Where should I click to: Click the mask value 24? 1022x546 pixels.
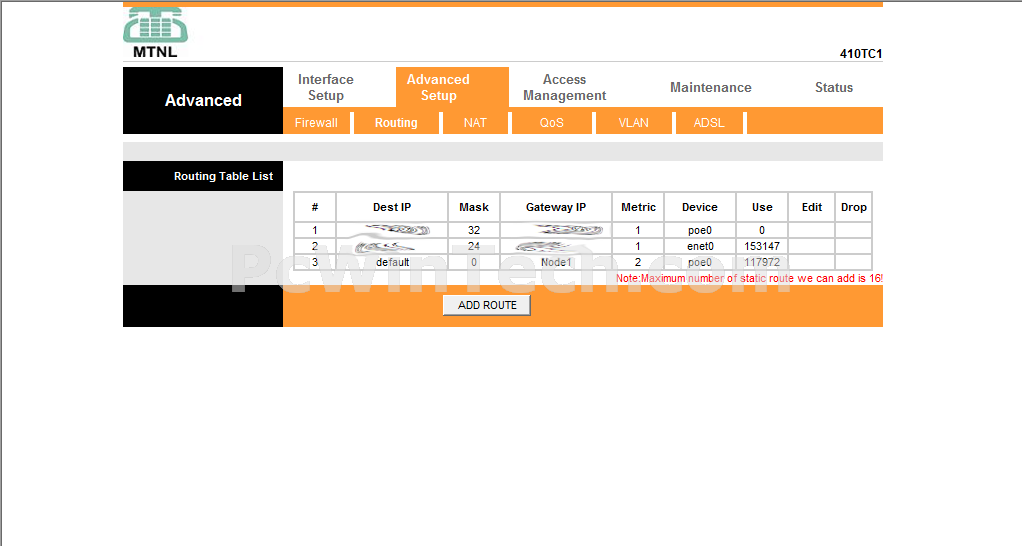(x=474, y=246)
